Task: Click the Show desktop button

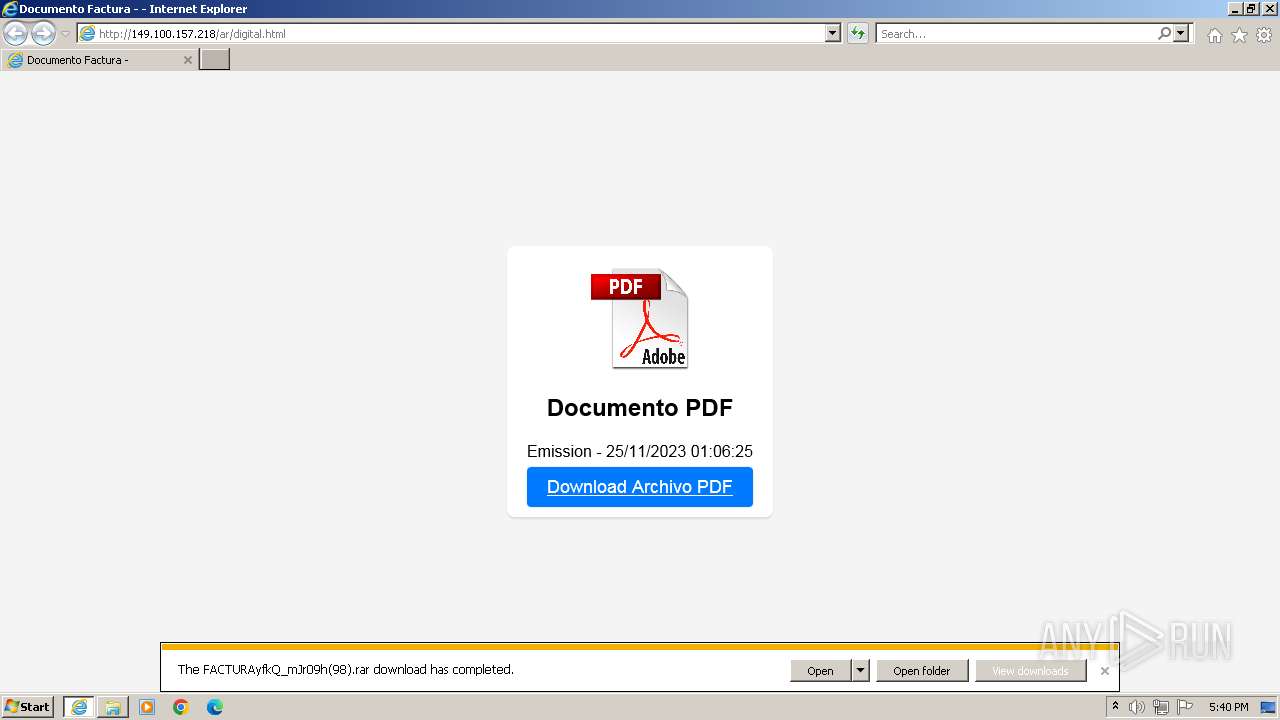Action: pos(1269,707)
